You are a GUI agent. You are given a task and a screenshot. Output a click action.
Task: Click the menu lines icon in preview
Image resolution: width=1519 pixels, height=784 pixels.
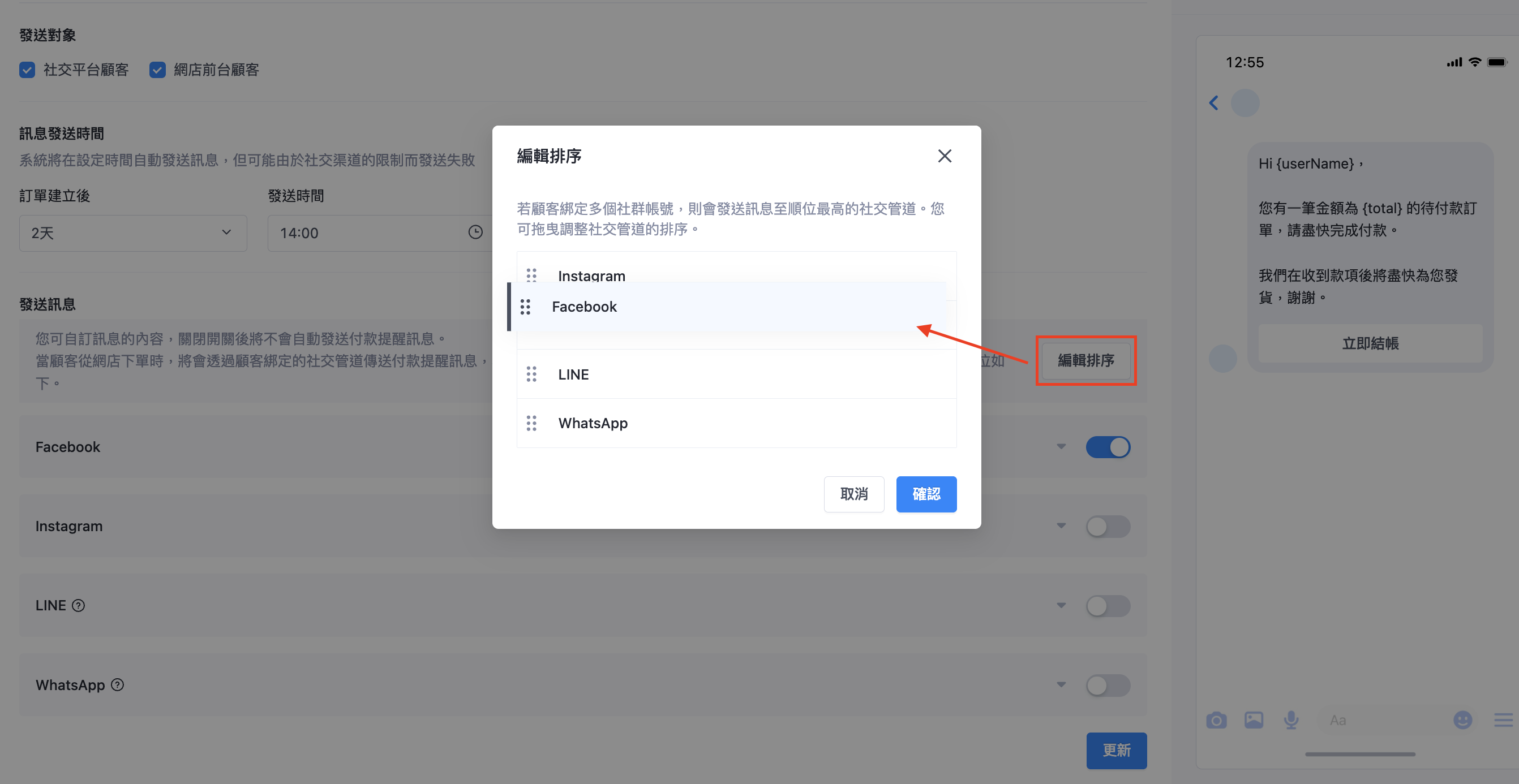pos(1504,720)
